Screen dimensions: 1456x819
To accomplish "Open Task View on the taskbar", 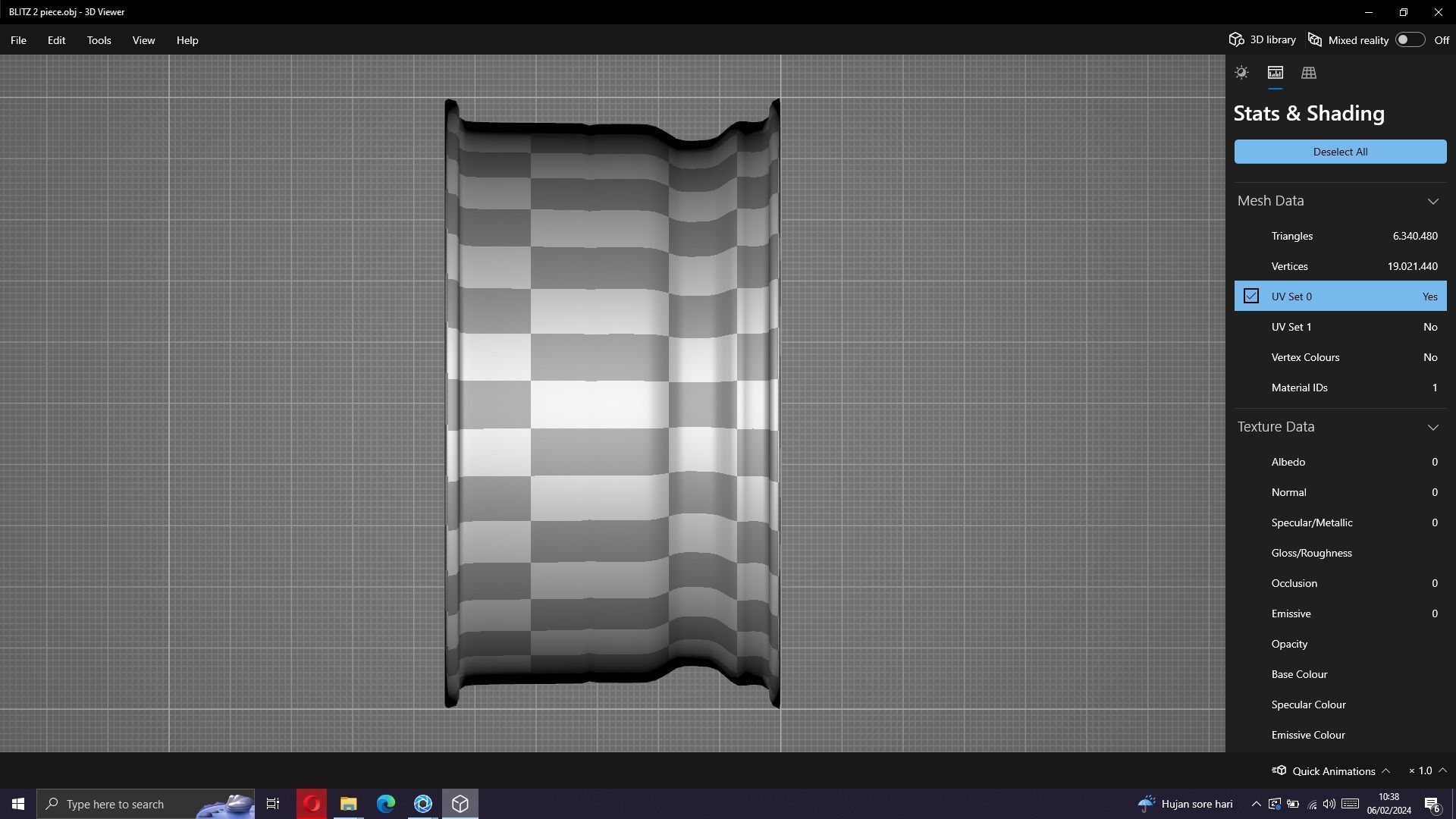I will (x=273, y=804).
